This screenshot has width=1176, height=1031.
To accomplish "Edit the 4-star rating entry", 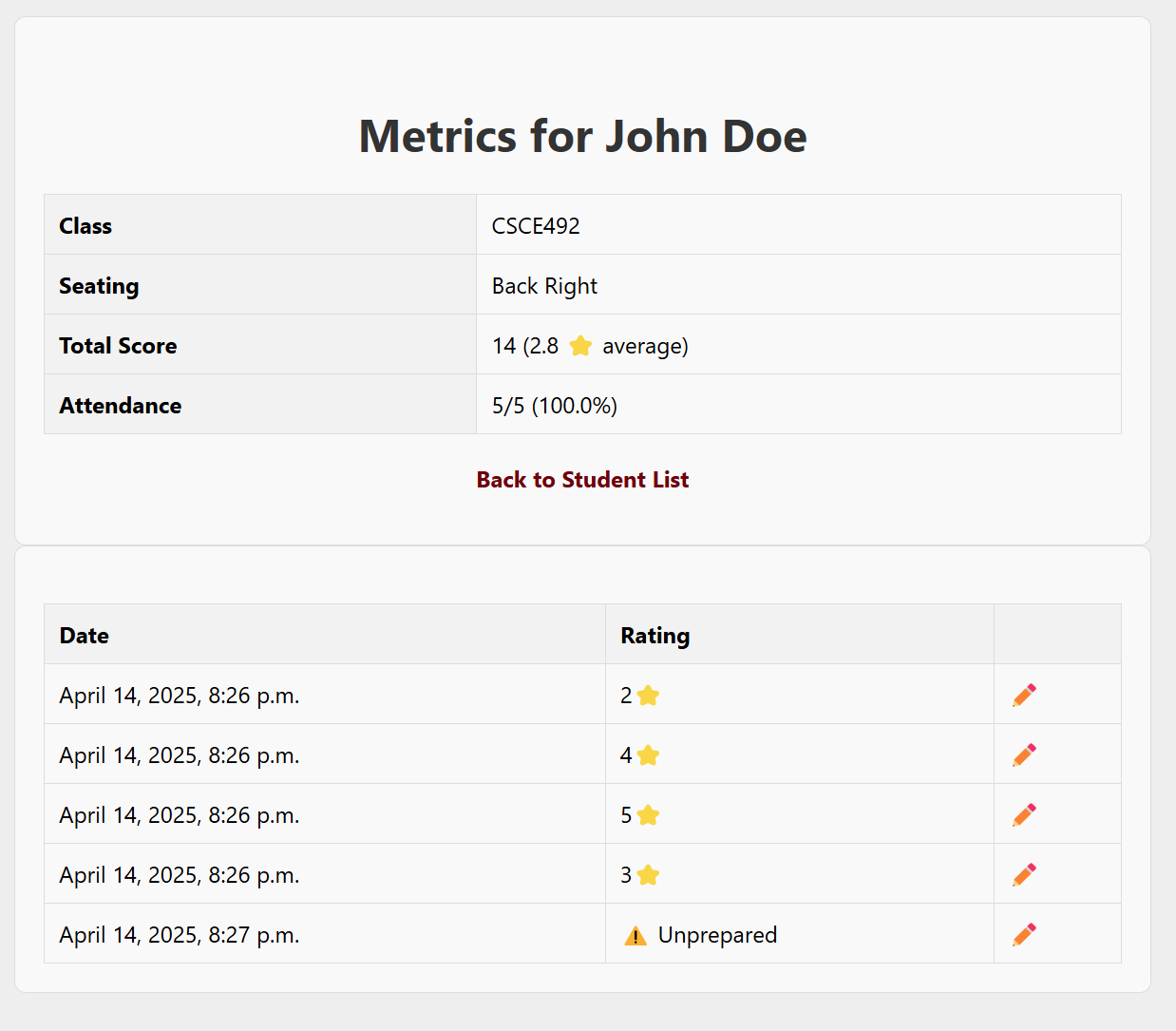I will tap(1024, 755).
